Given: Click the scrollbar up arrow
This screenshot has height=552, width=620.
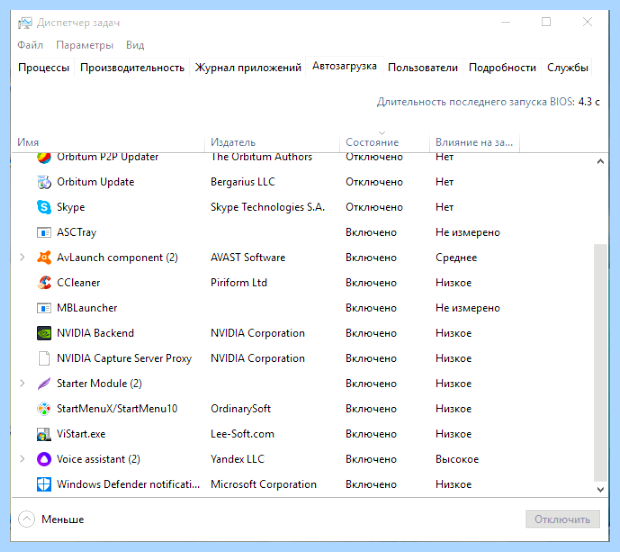Looking at the screenshot, I should [x=600, y=161].
